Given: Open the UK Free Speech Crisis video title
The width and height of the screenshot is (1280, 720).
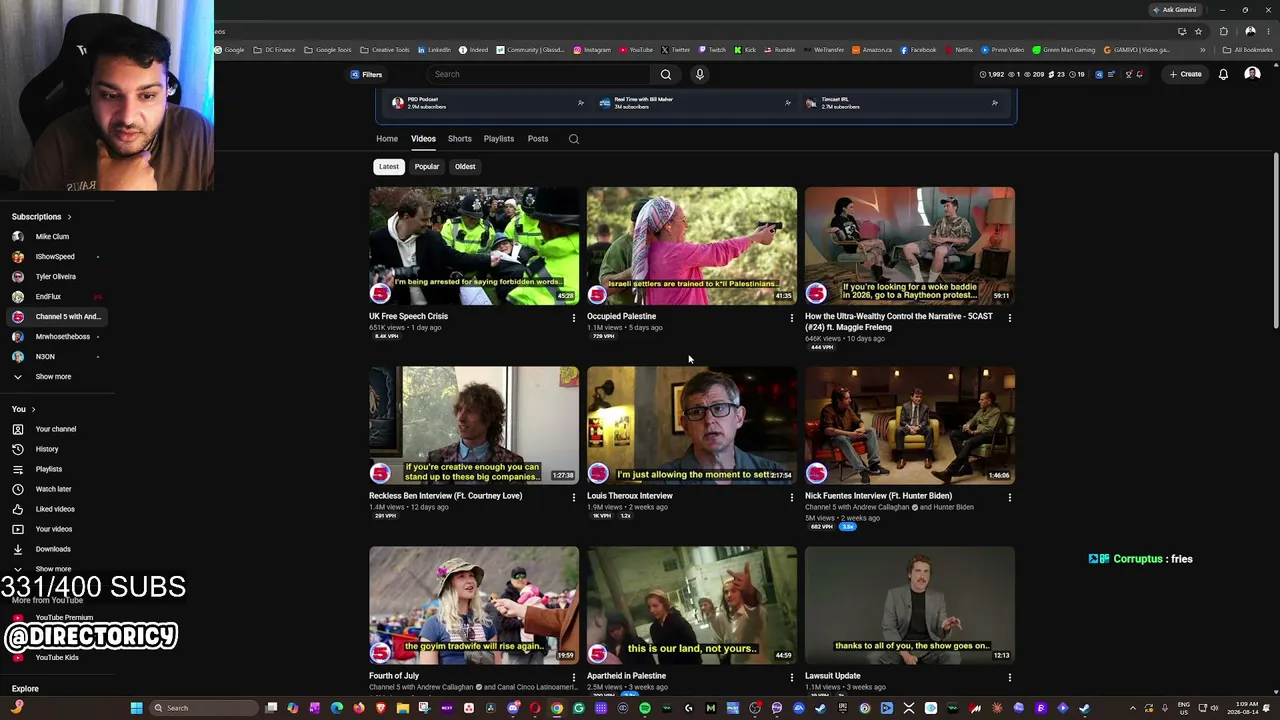Looking at the screenshot, I should (x=409, y=316).
